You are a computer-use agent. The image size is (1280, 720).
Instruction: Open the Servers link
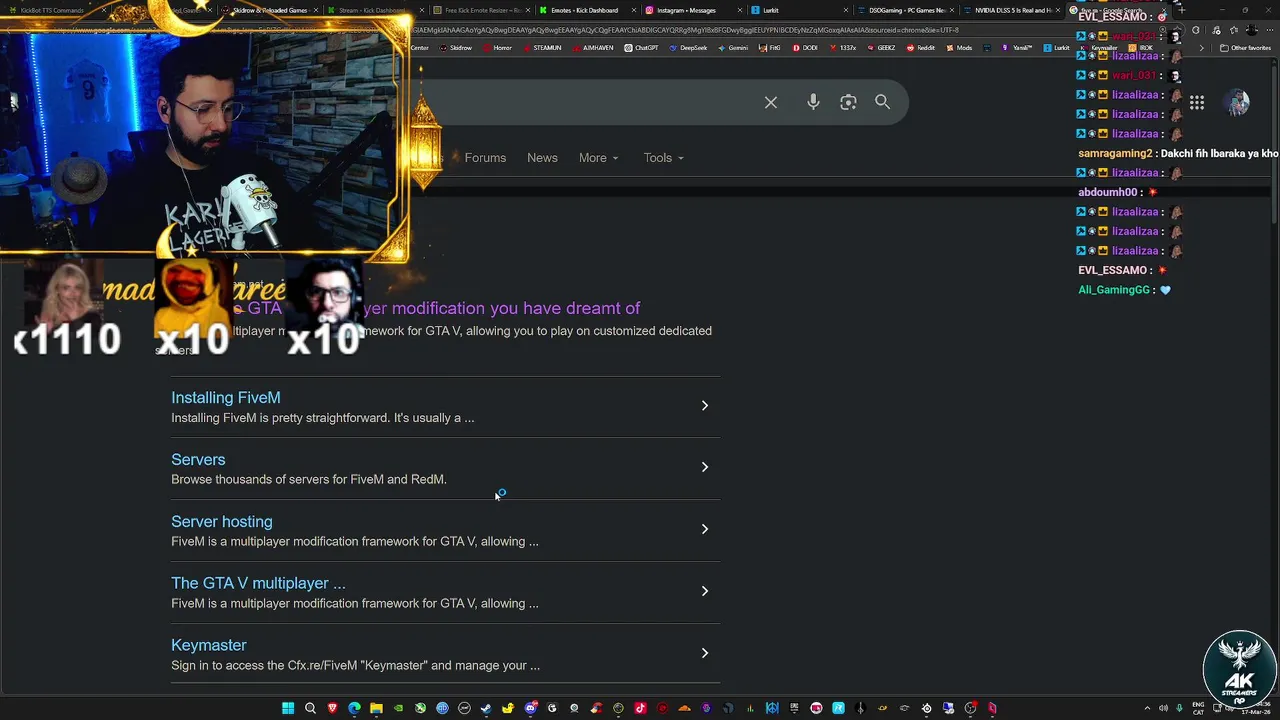pyautogui.click(x=198, y=459)
